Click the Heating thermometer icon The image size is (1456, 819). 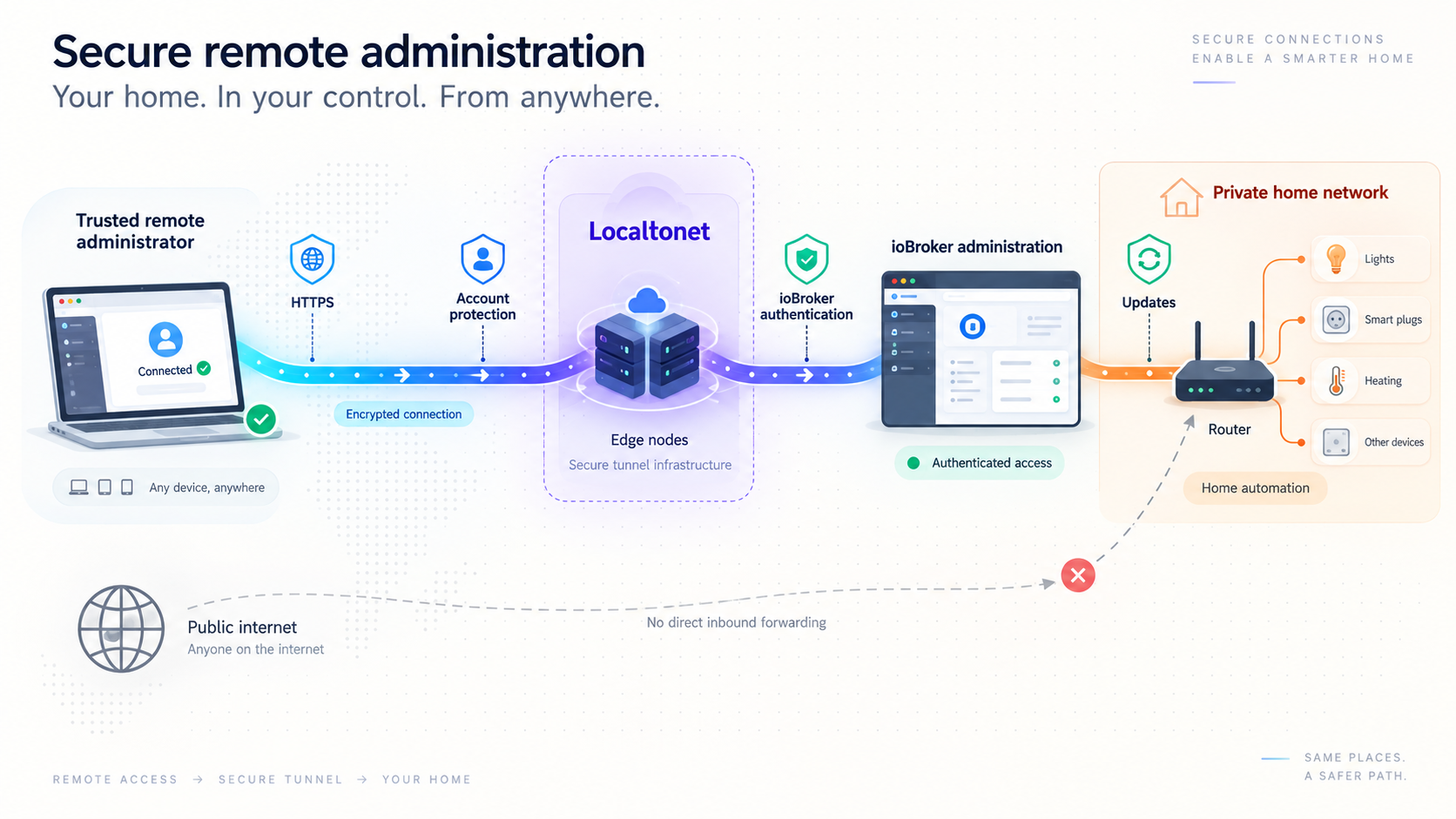[x=1337, y=380]
